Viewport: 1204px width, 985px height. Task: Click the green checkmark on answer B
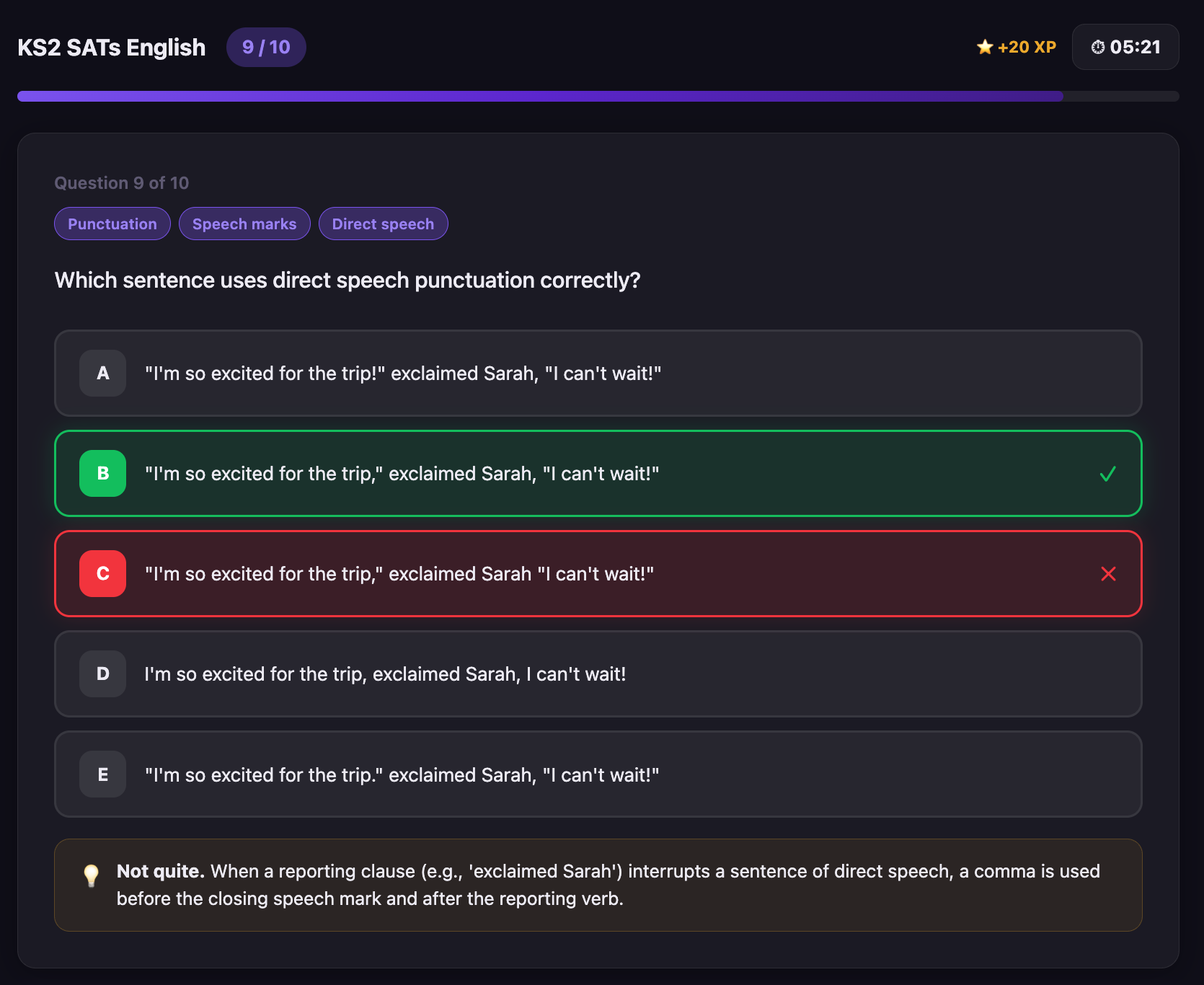pyautogui.click(x=1108, y=474)
